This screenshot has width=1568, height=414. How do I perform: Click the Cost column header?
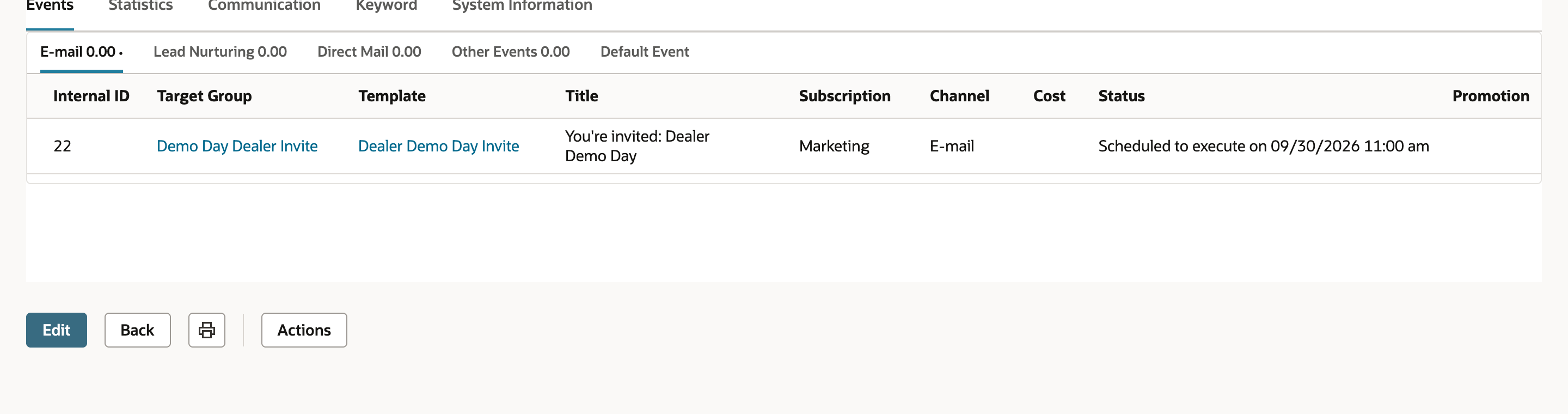coord(1049,96)
